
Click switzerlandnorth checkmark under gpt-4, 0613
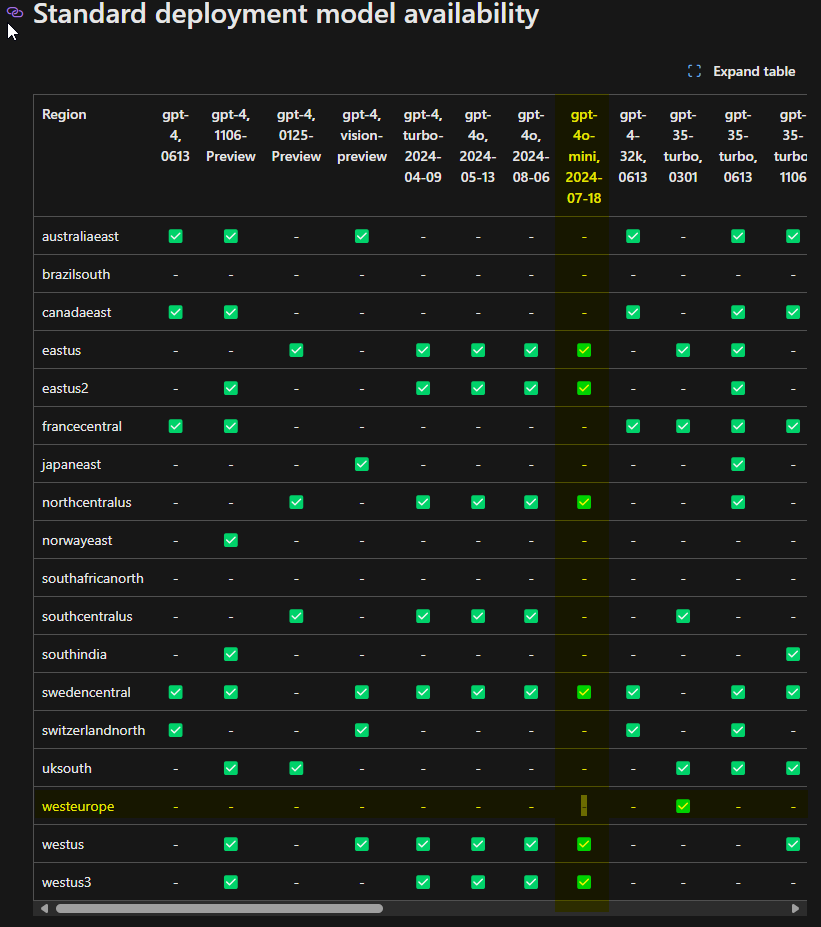coord(176,731)
